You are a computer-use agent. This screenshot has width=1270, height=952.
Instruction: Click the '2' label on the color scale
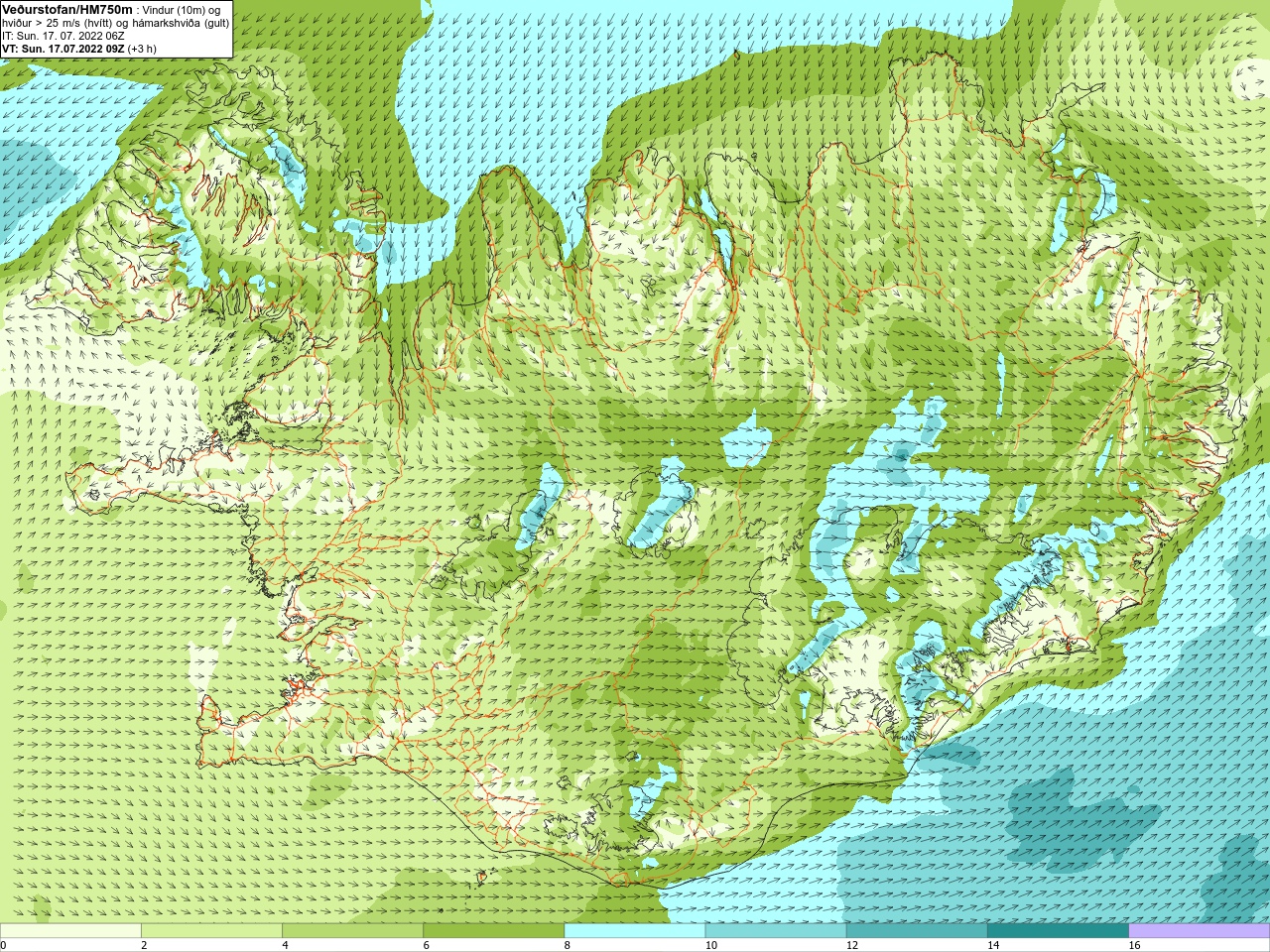[144, 945]
